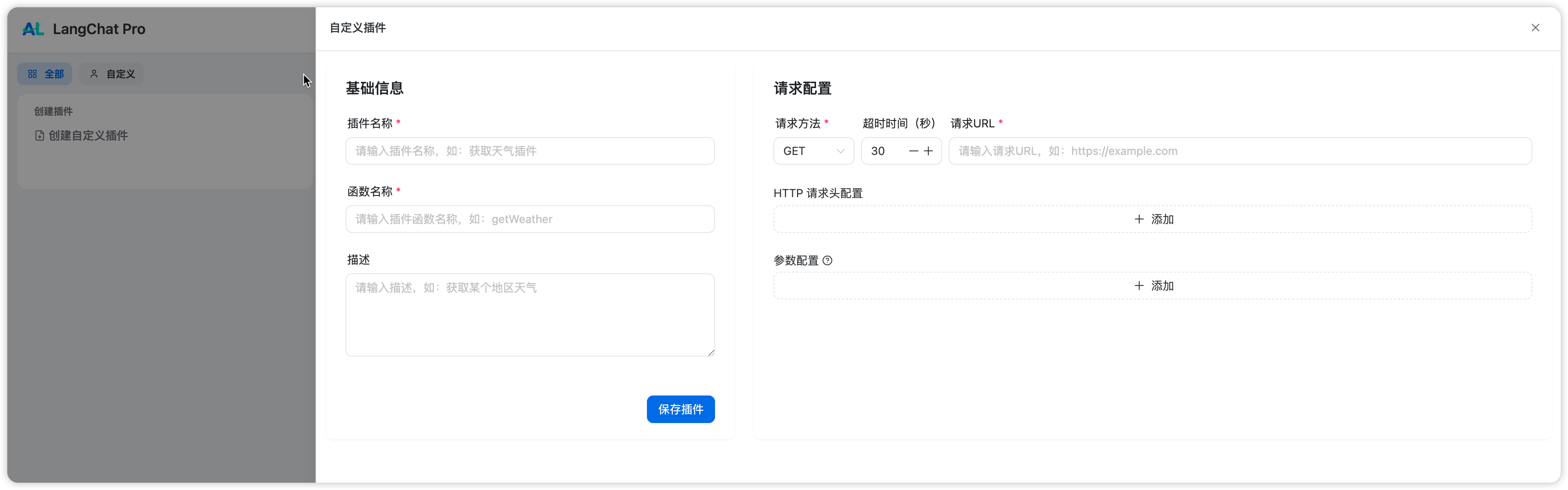
Task: Click the document icon beside 创建自定义插件
Action: [40, 136]
